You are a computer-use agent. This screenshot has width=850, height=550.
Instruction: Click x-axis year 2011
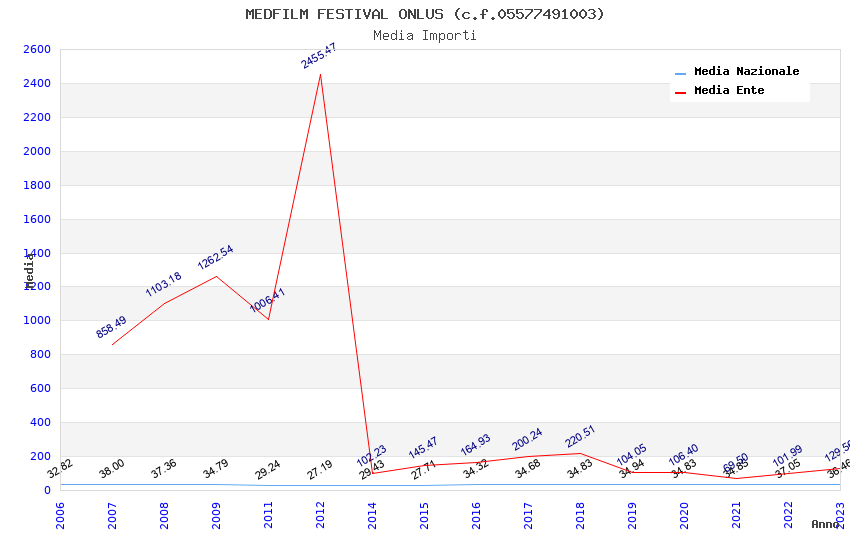(x=268, y=515)
